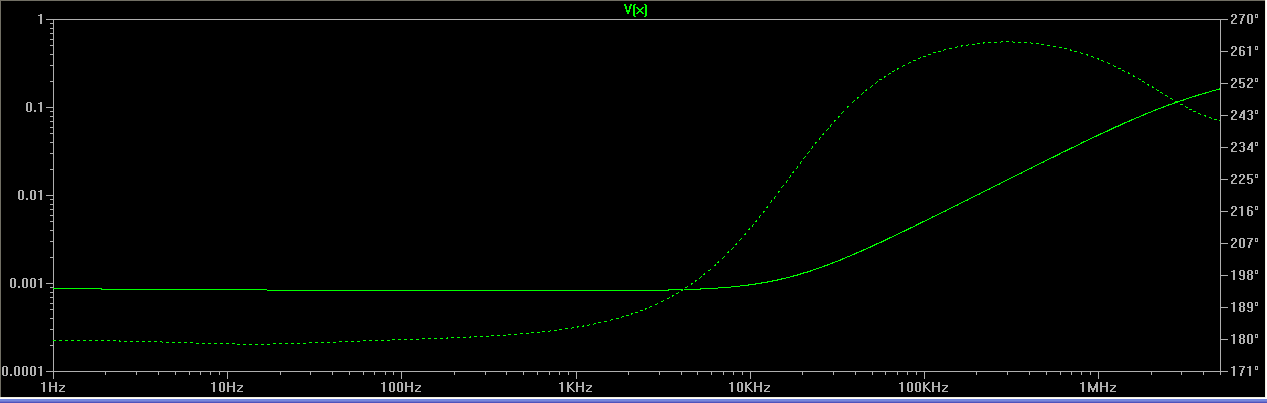Click the 270° phase axis label
The image size is (1267, 403).
tap(1243, 20)
